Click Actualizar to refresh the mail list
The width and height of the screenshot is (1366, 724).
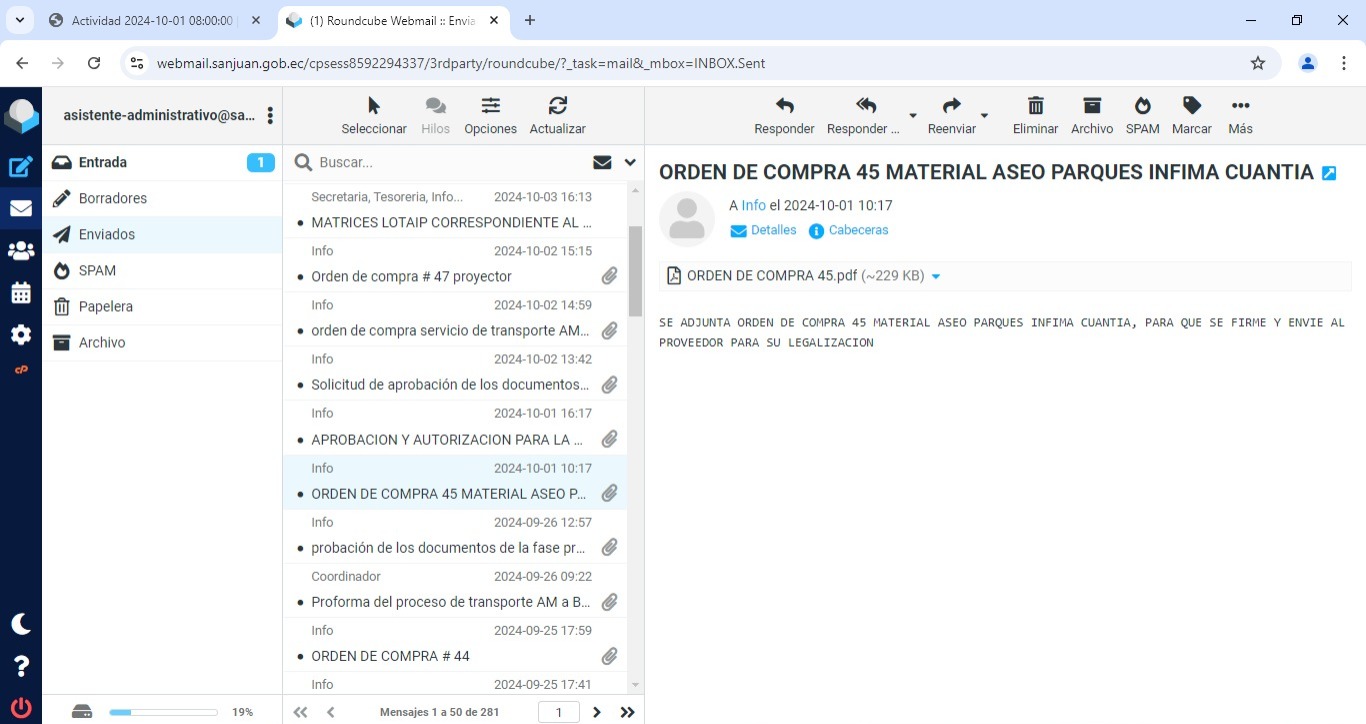[x=557, y=106]
